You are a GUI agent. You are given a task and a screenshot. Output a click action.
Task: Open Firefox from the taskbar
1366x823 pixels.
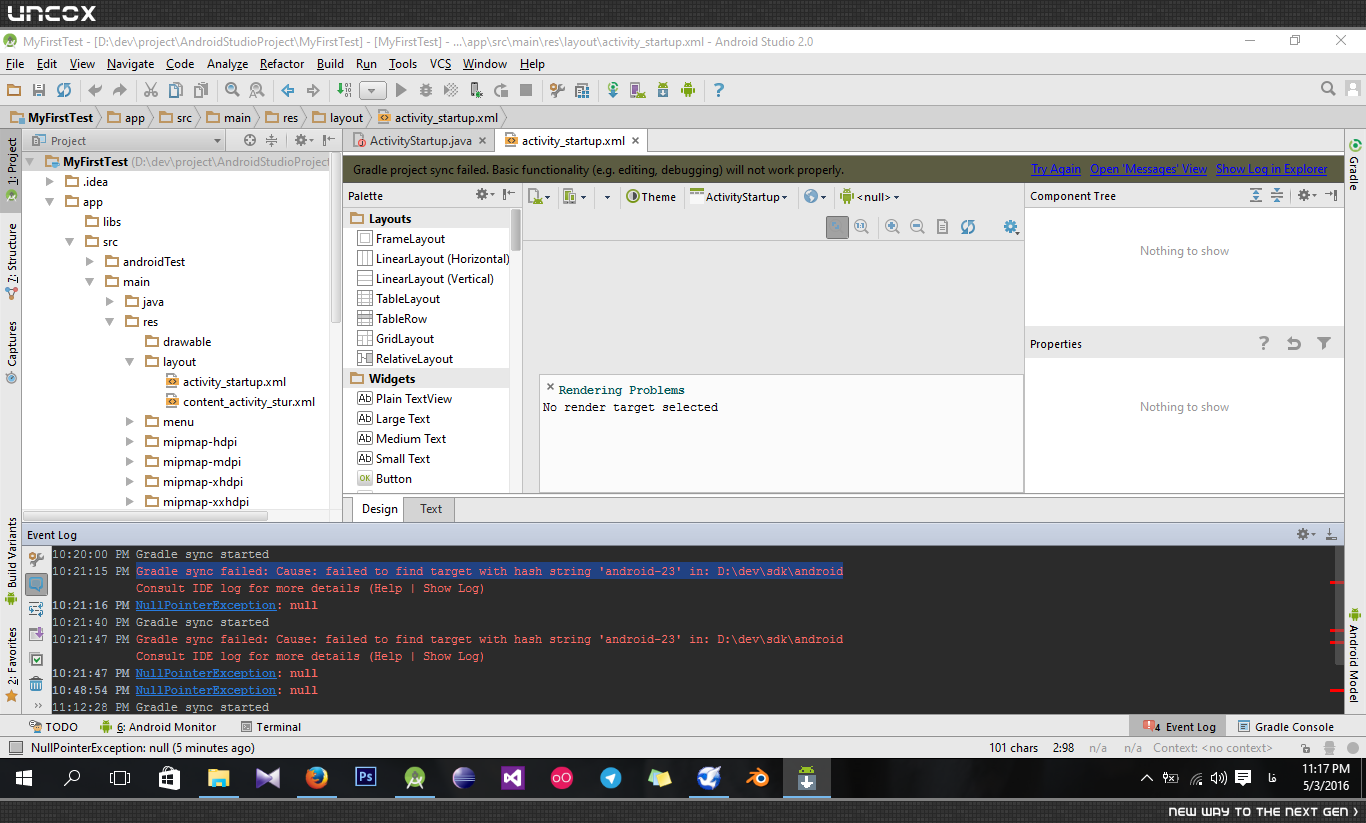click(316, 777)
